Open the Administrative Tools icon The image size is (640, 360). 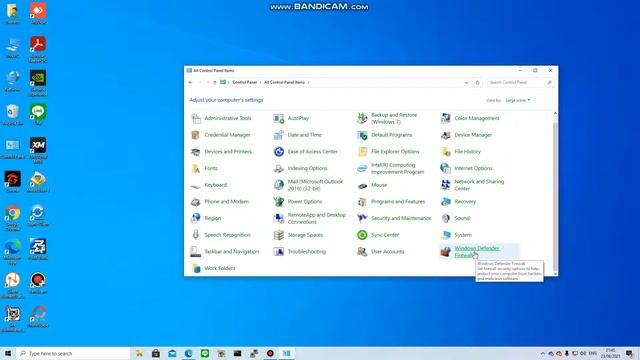click(x=196, y=118)
